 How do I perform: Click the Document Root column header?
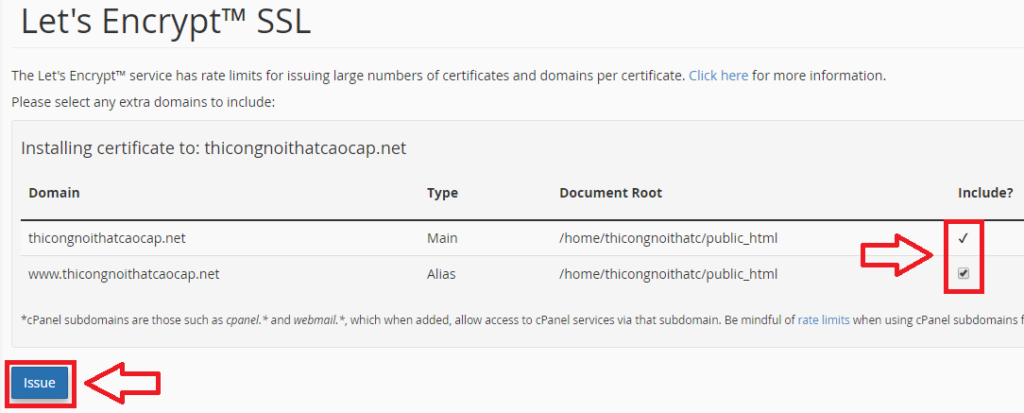click(610, 192)
